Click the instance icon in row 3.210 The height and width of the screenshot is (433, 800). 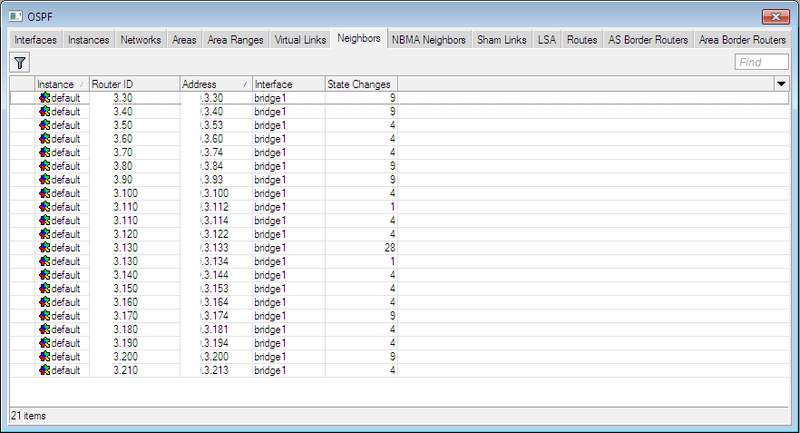tap(45, 370)
